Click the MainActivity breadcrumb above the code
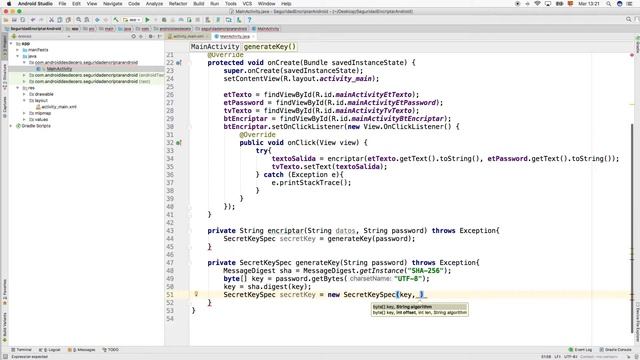 (215, 47)
